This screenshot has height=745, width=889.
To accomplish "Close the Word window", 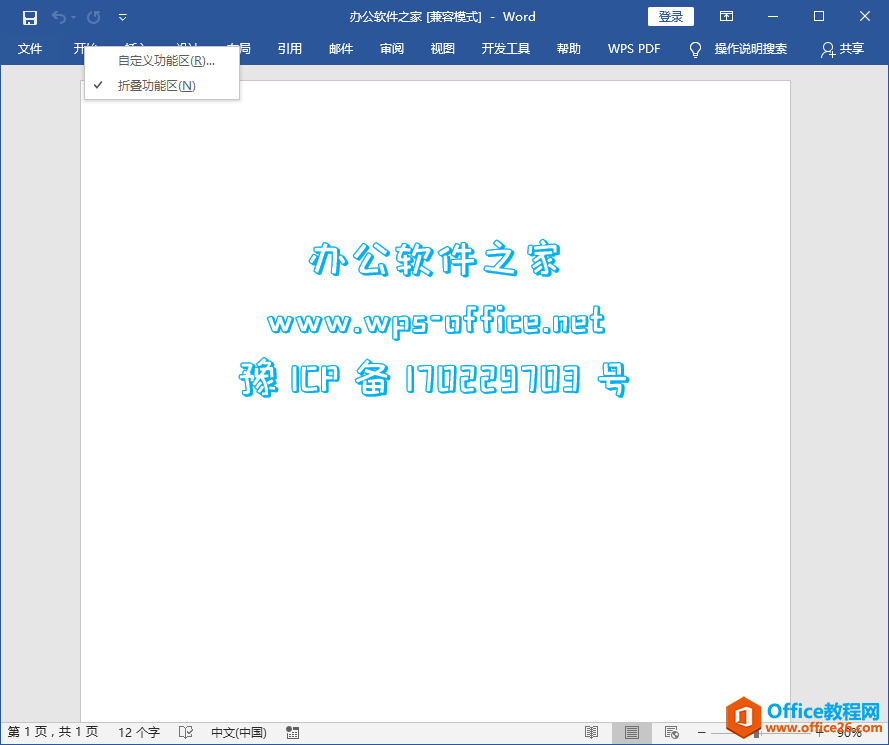I will point(865,16).
